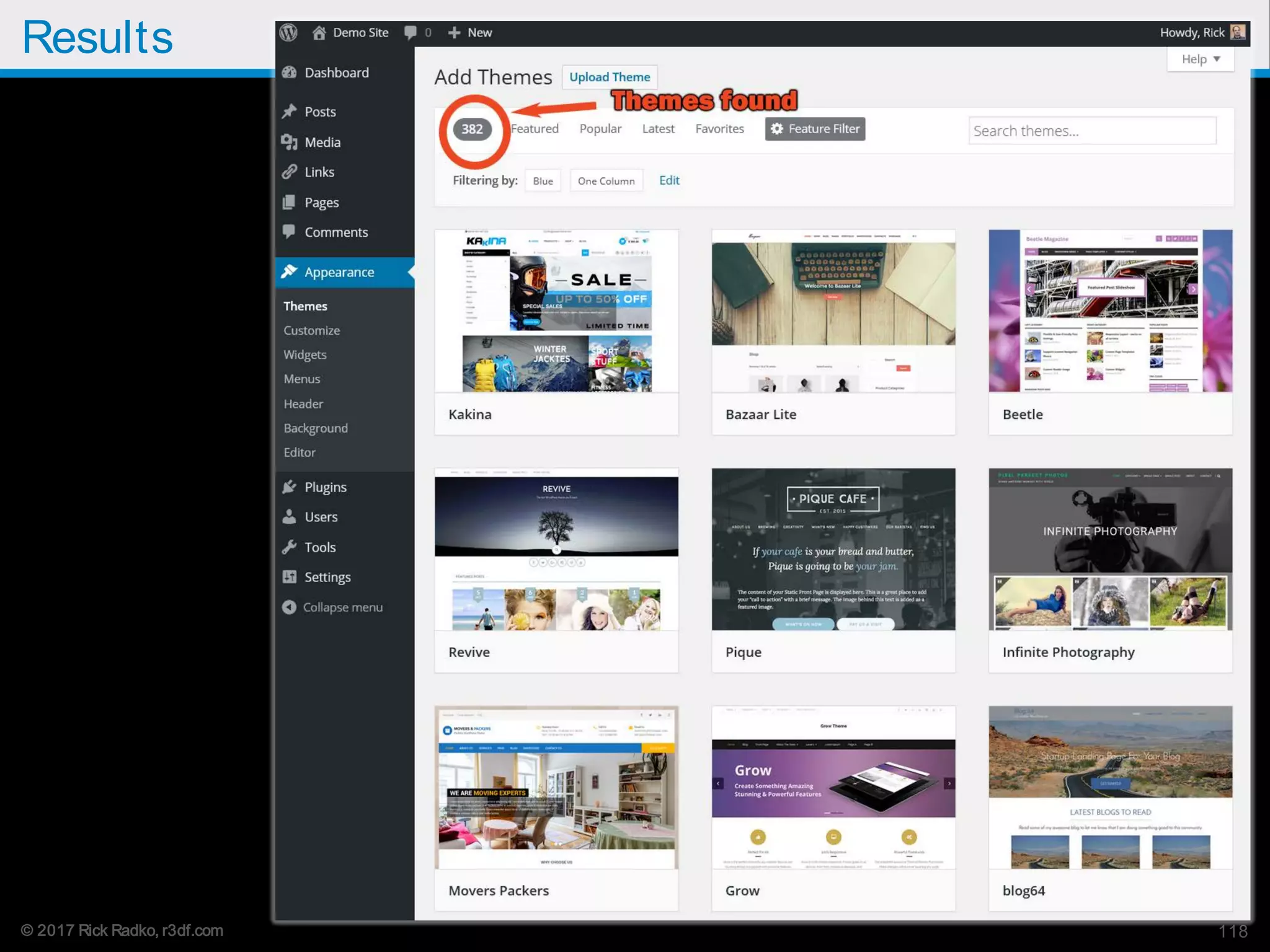Toggle the Feature Filter panel
1270x952 pixels.
(x=815, y=129)
